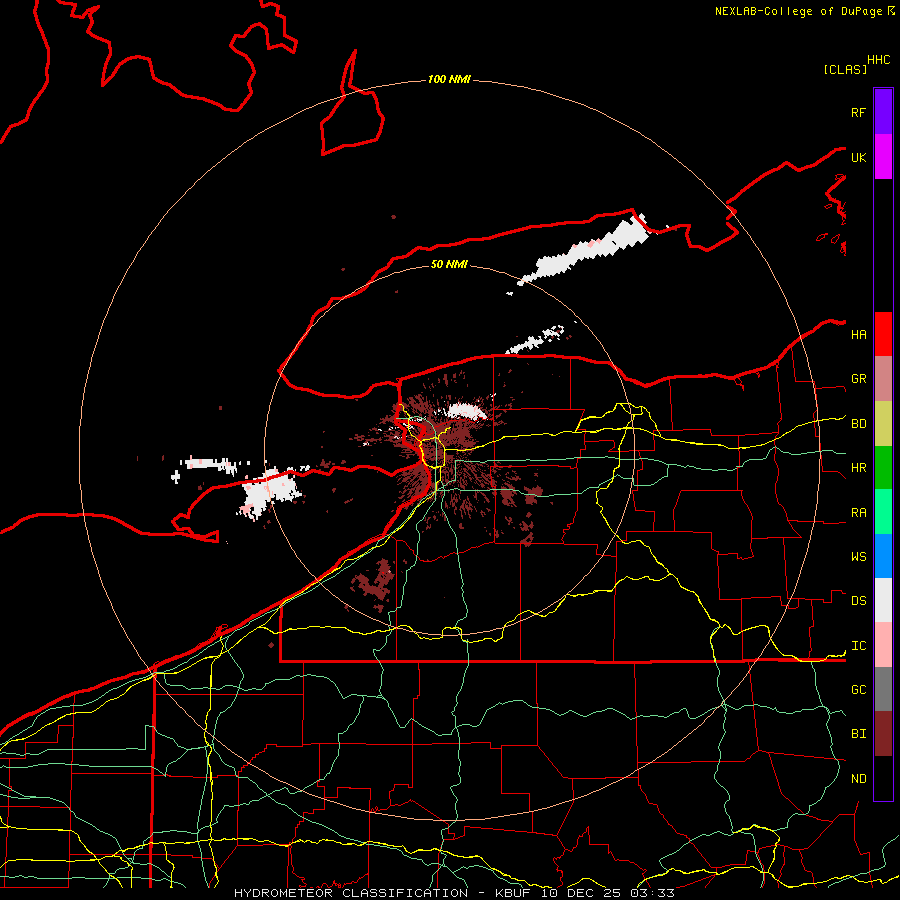Click the 'BI' legend label
Viewport: 900px width, 900px height.
858,734
